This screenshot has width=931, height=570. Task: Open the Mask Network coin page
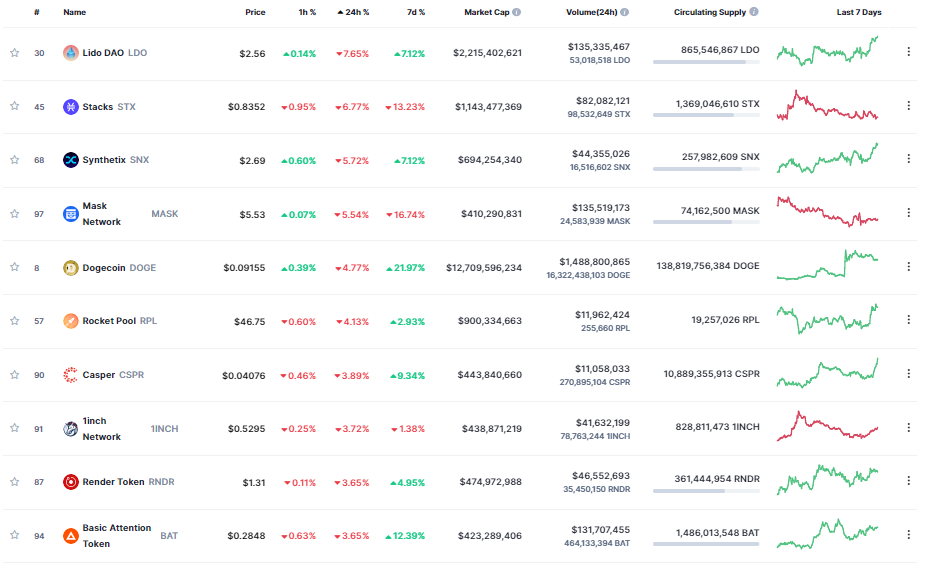pyautogui.click(x=101, y=213)
